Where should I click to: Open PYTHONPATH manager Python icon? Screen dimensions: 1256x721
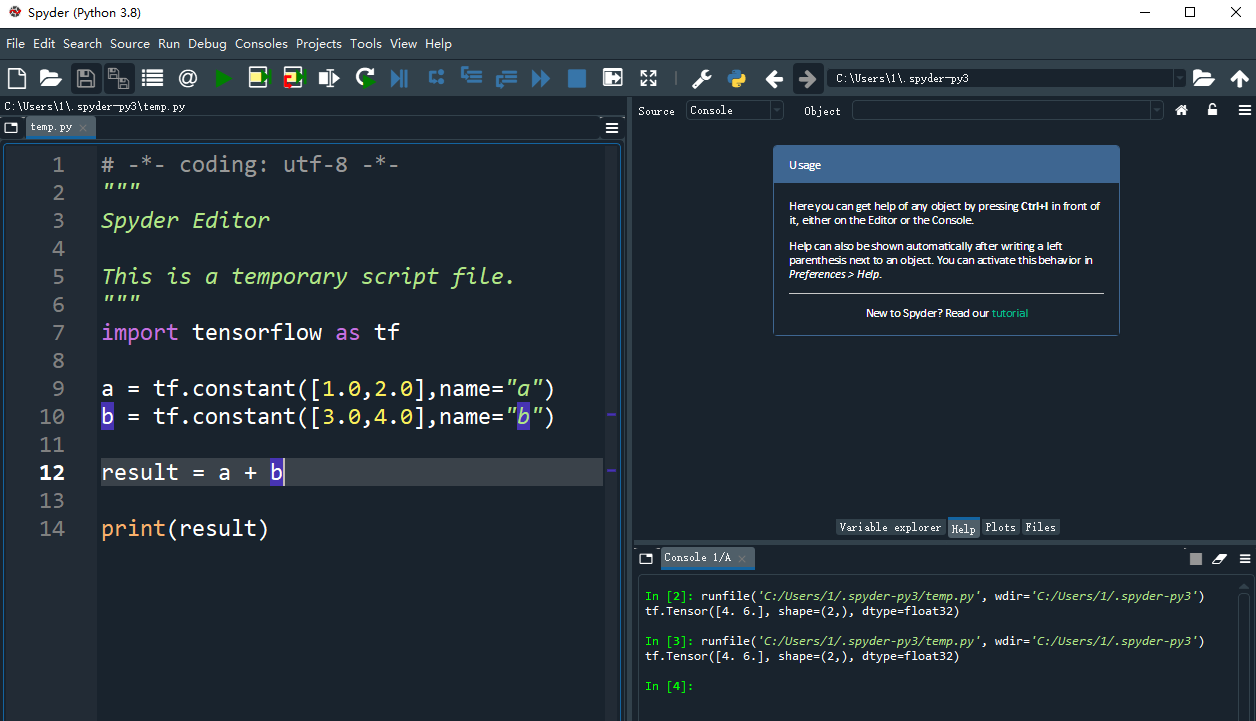tap(737, 78)
